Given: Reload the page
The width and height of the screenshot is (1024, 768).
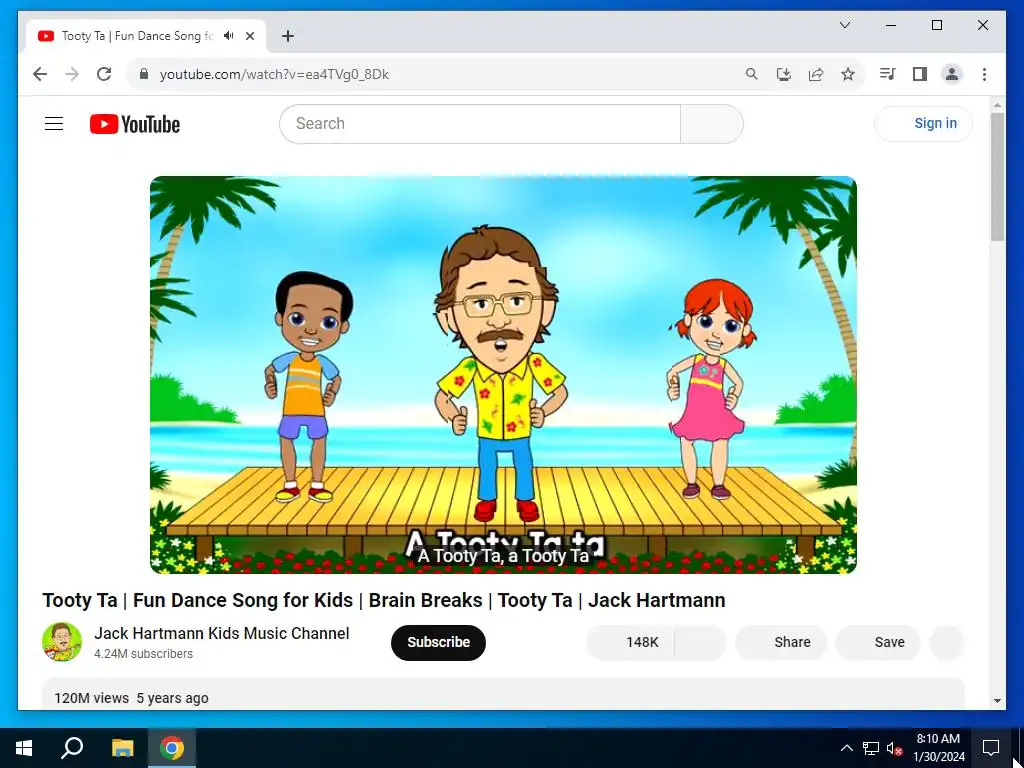Looking at the screenshot, I should click(104, 74).
